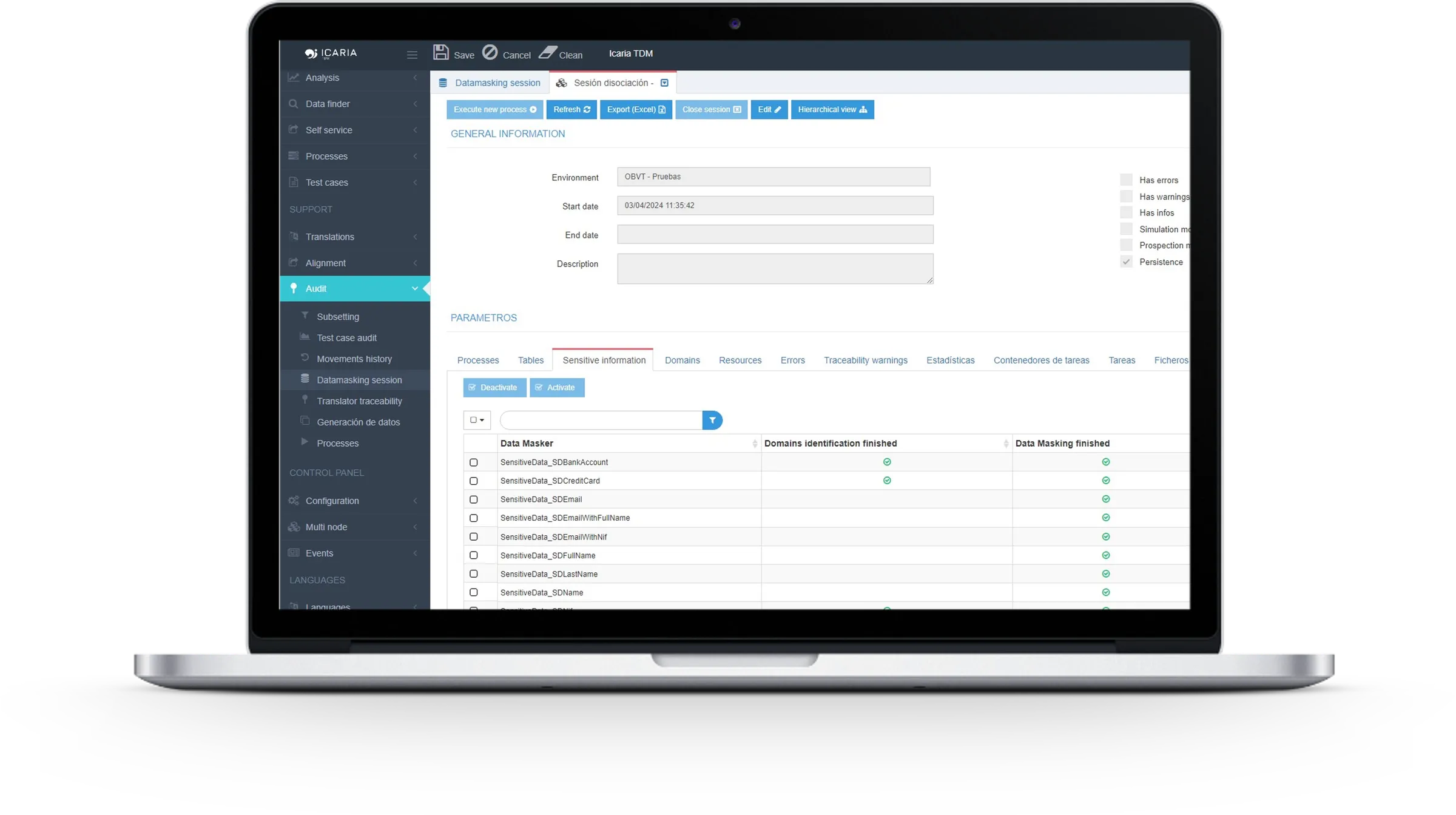Click the Clean eraser icon

(x=548, y=52)
